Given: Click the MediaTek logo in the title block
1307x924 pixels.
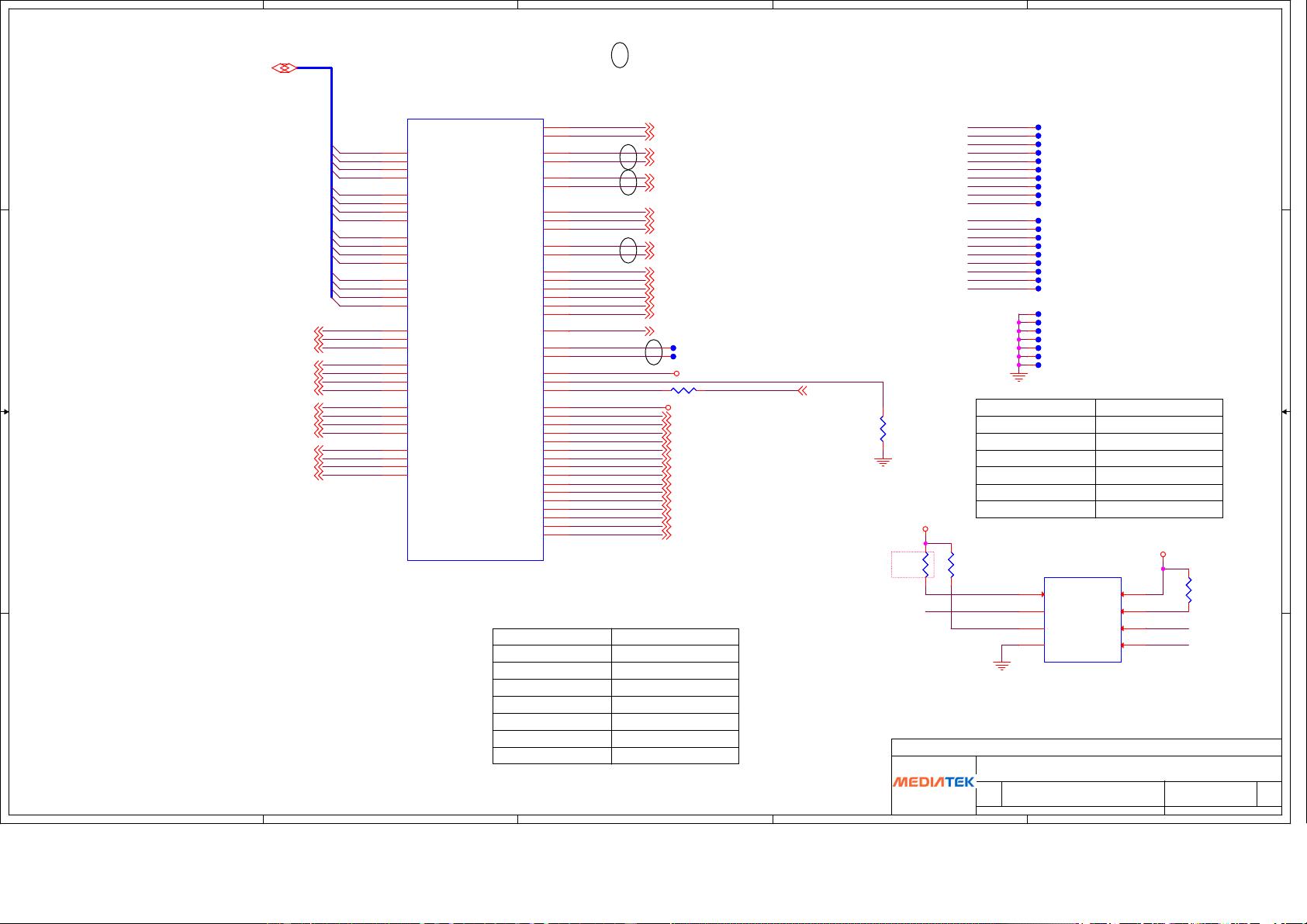Looking at the screenshot, I should [933, 782].
